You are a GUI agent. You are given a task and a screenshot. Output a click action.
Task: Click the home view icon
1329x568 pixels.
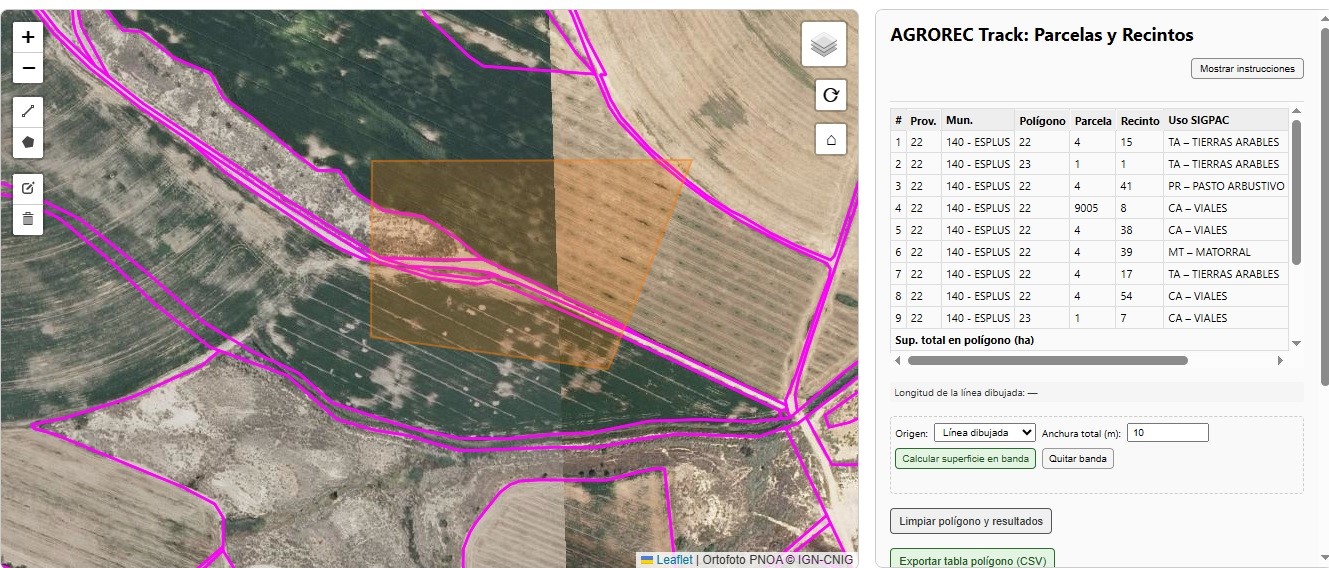click(x=830, y=140)
